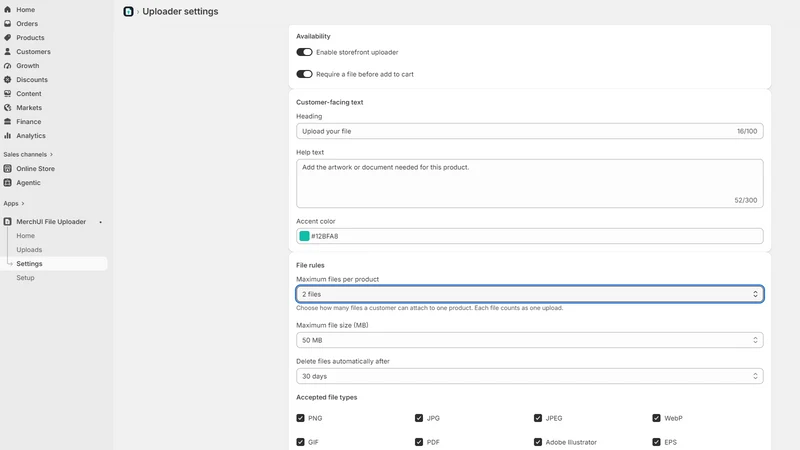
Task: Uncheck the JPEG file type checkbox
Action: 538,418
